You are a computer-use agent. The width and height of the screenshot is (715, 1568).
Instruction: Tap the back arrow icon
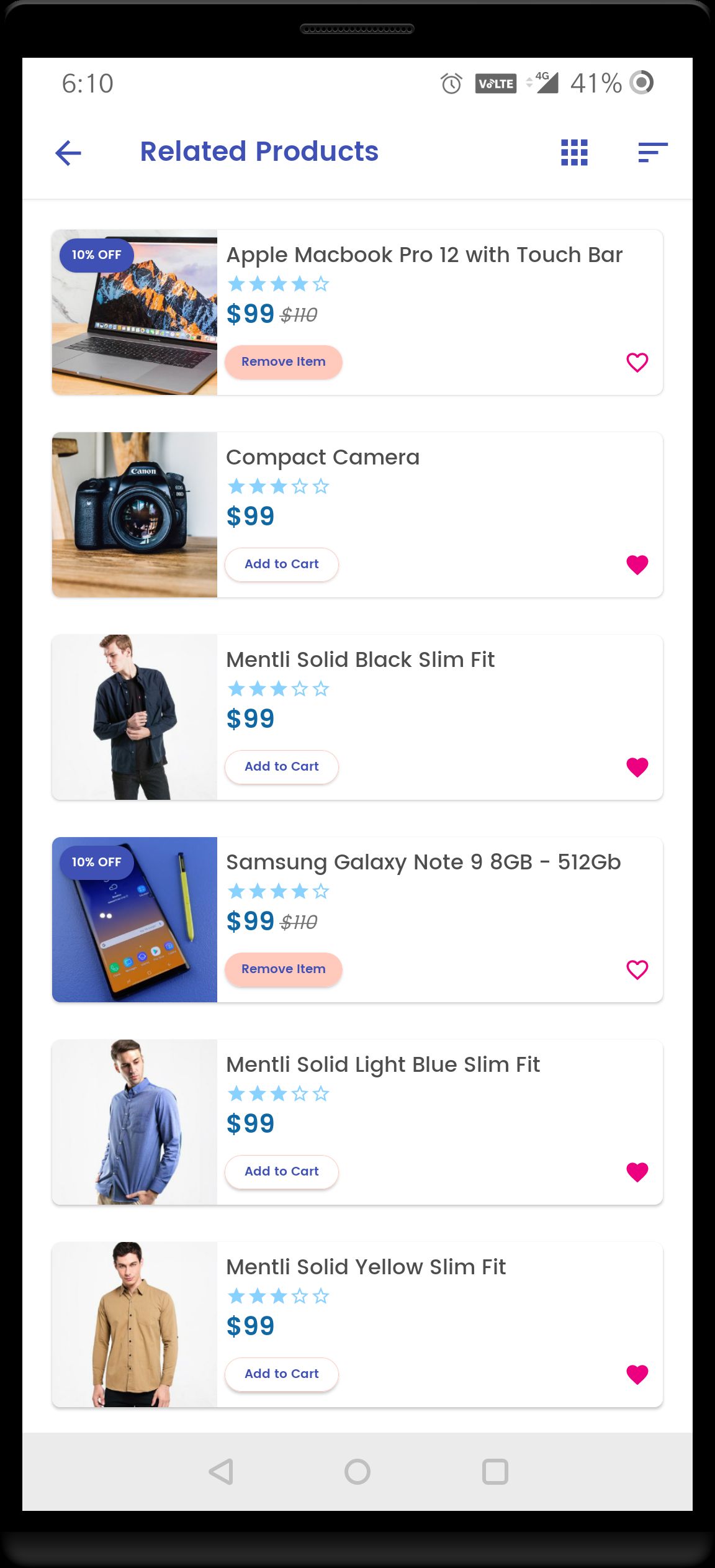click(x=68, y=153)
